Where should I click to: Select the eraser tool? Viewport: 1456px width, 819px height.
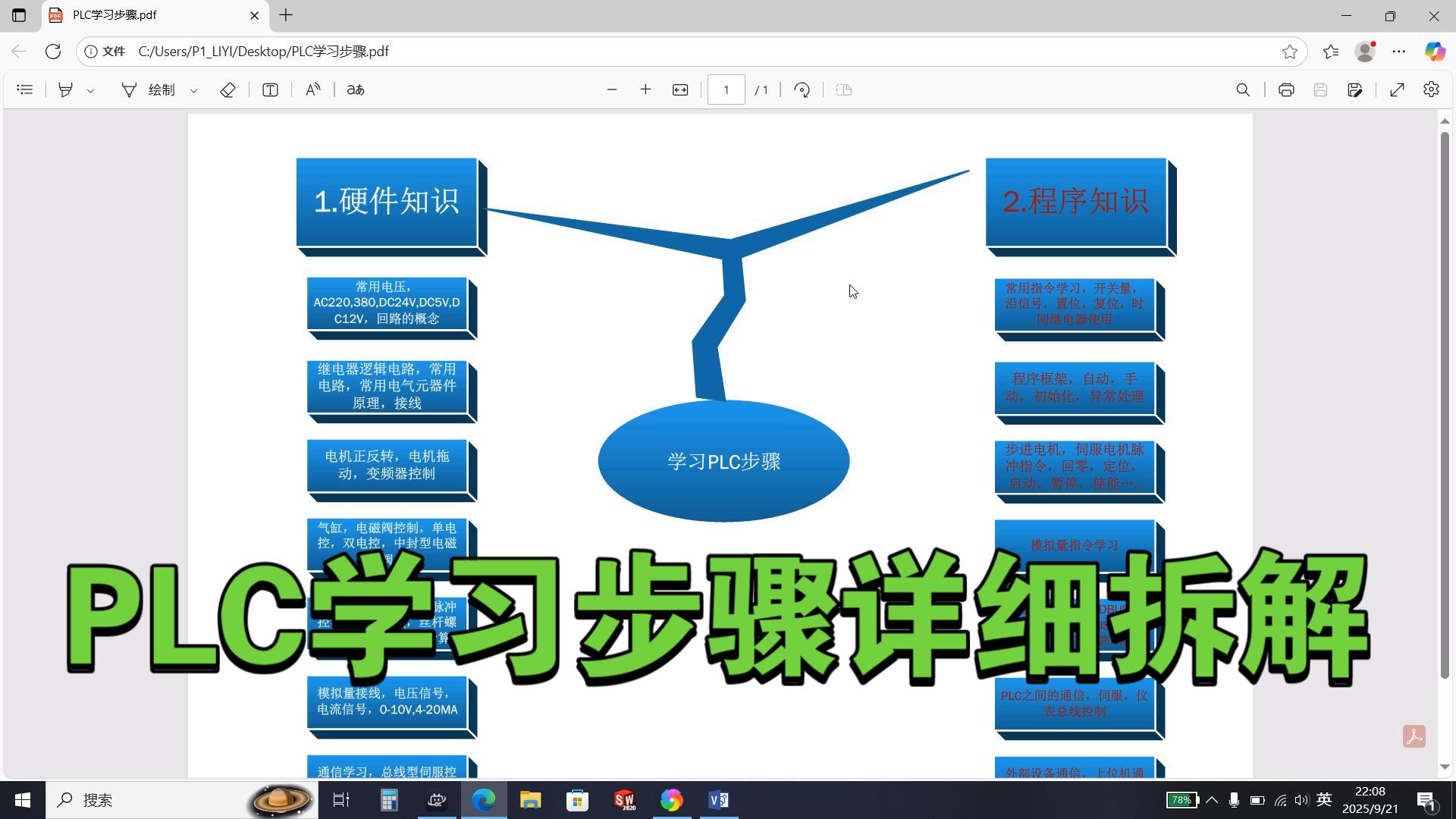click(x=227, y=89)
